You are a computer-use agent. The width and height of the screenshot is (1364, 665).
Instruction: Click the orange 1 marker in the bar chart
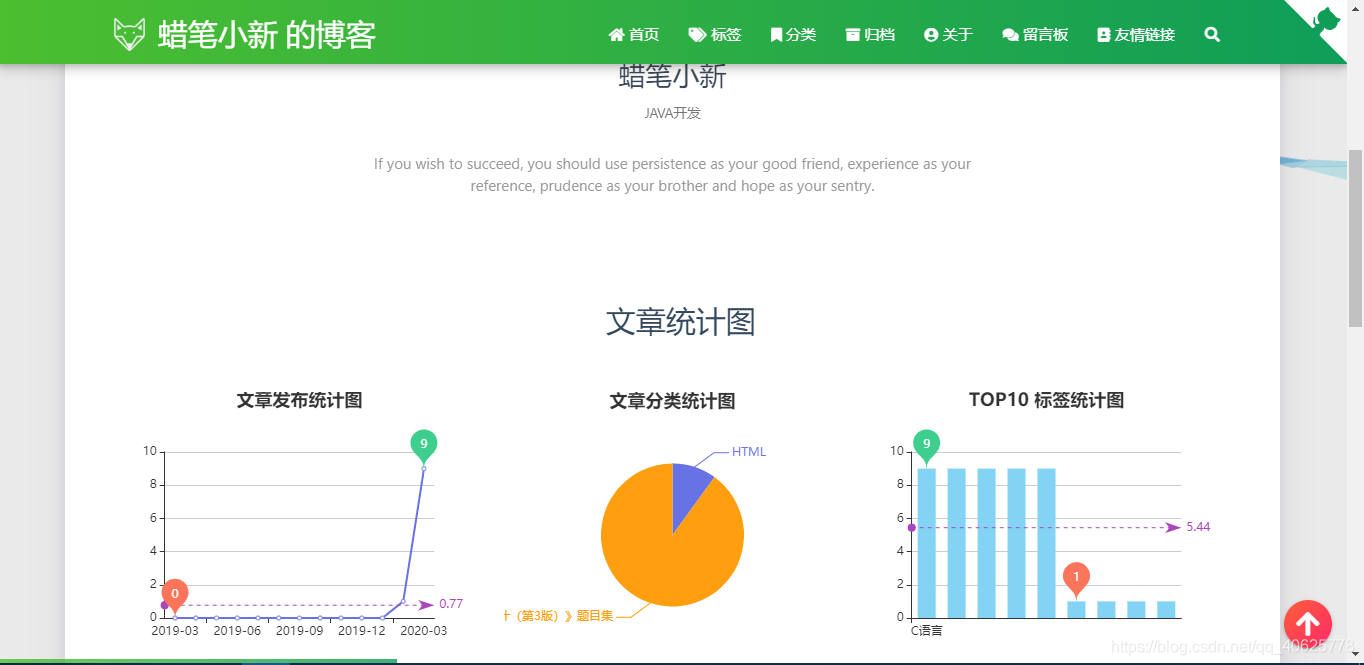1075,577
